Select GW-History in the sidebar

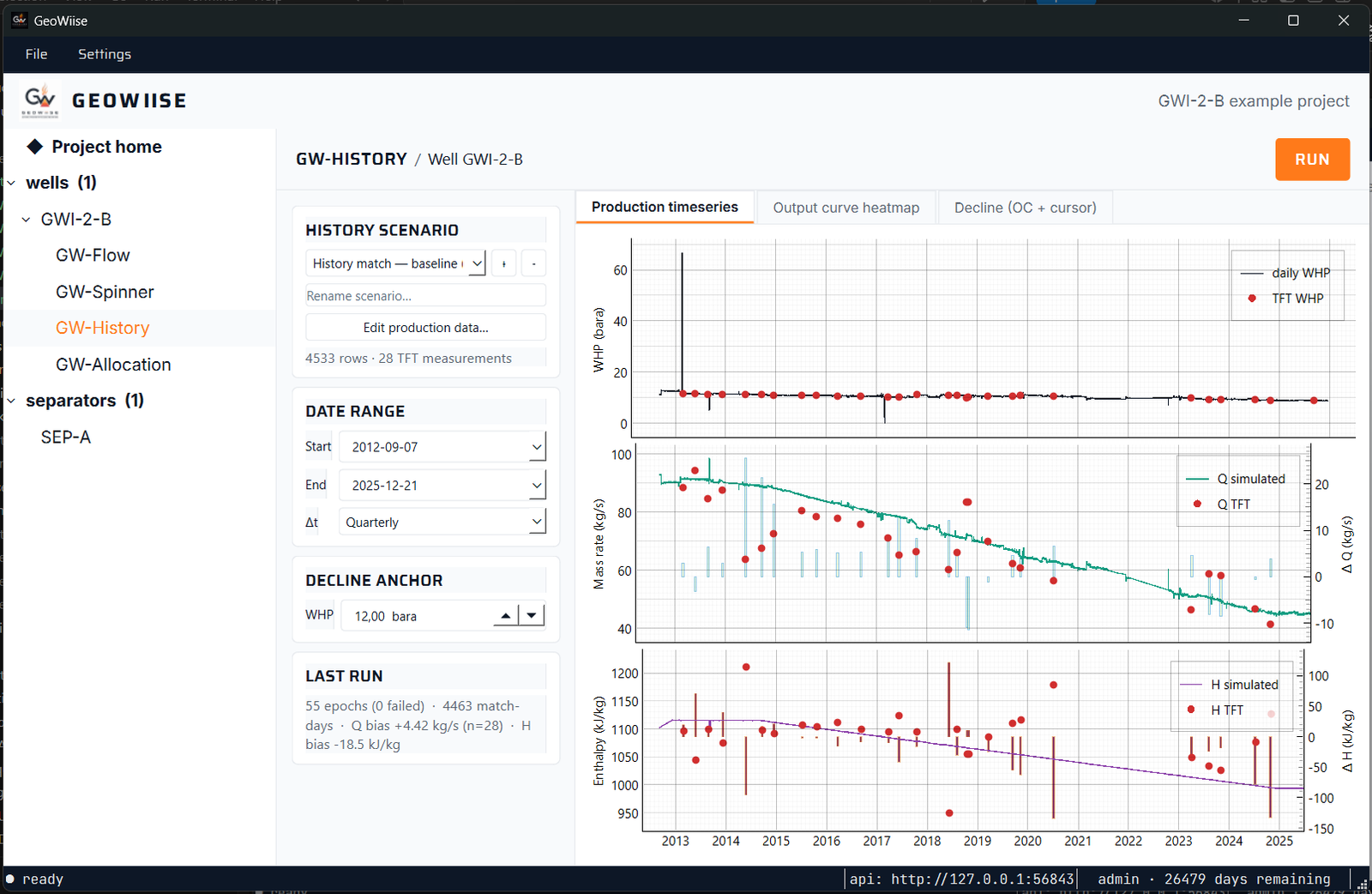[x=102, y=328]
